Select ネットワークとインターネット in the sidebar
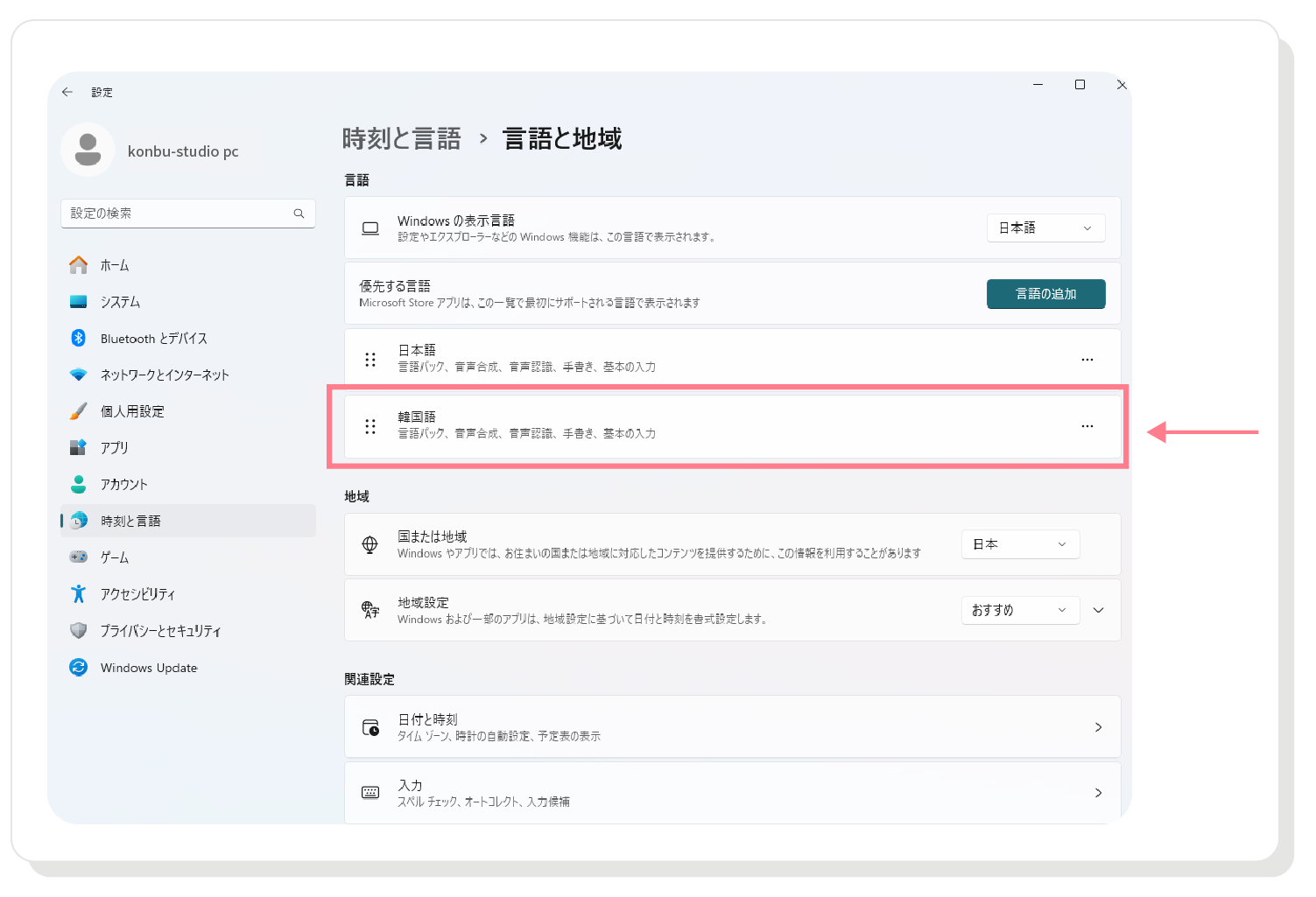Viewport: 1316px width, 897px height. point(165,375)
